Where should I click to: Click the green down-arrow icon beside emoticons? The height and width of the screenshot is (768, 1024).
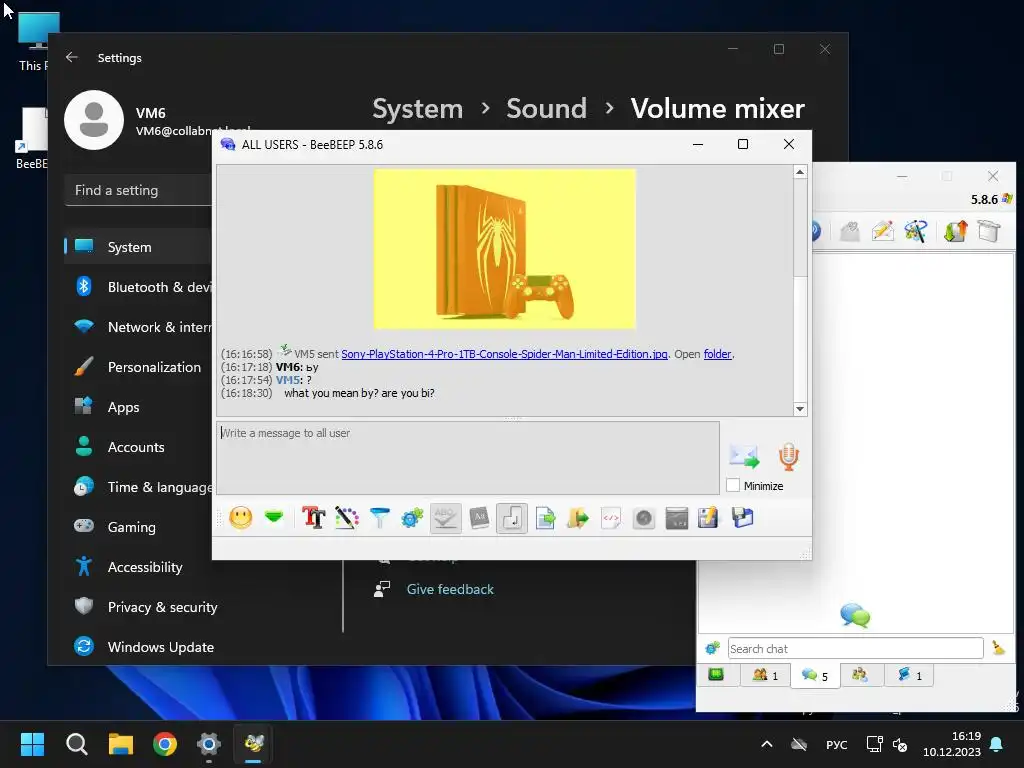pyautogui.click(x=274, y=518)
